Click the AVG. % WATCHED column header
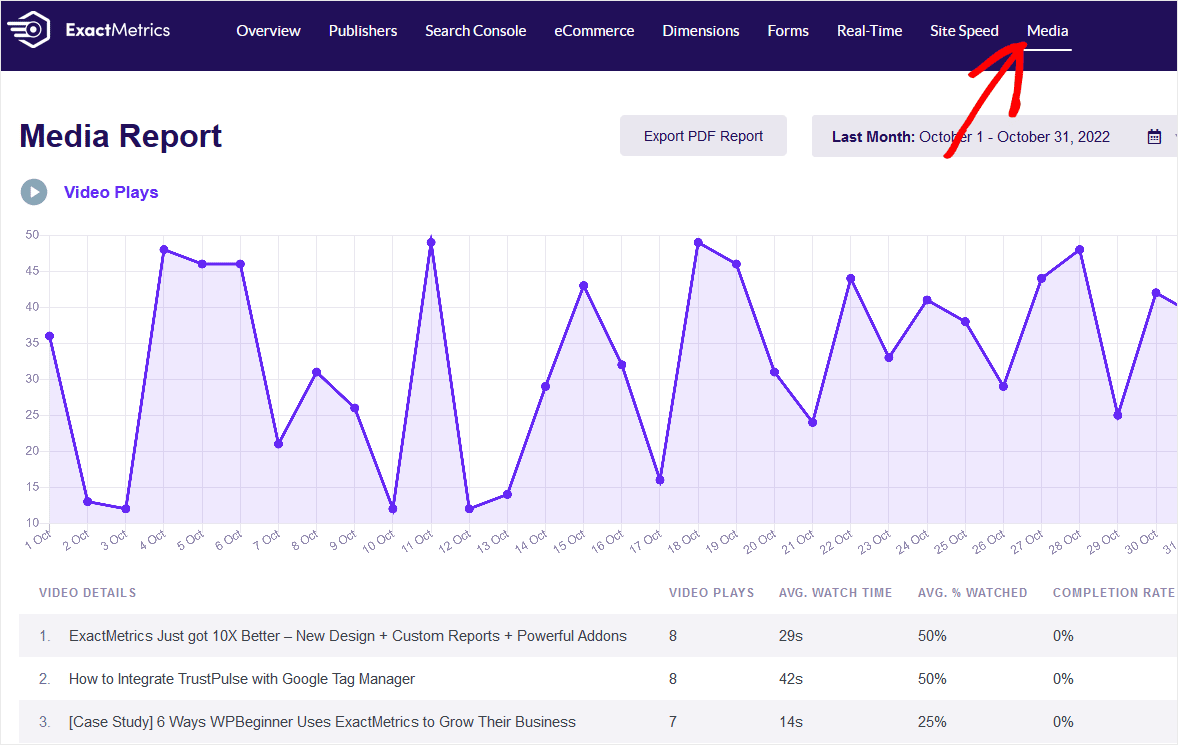The image size is (1178, 745). pos(972,593)
